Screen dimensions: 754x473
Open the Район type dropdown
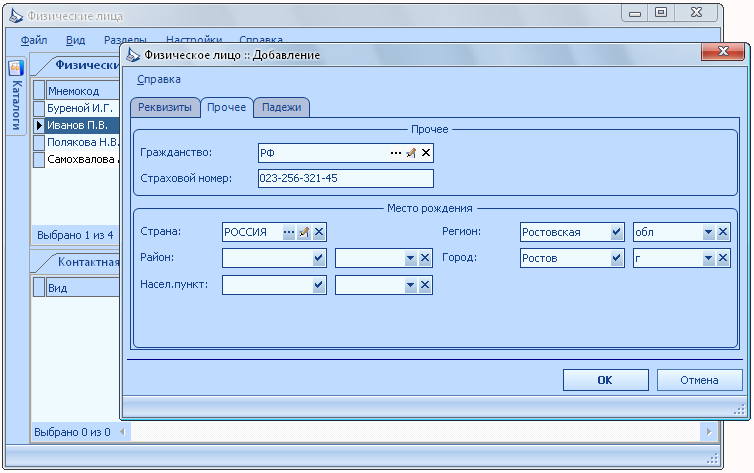point(410,258)
